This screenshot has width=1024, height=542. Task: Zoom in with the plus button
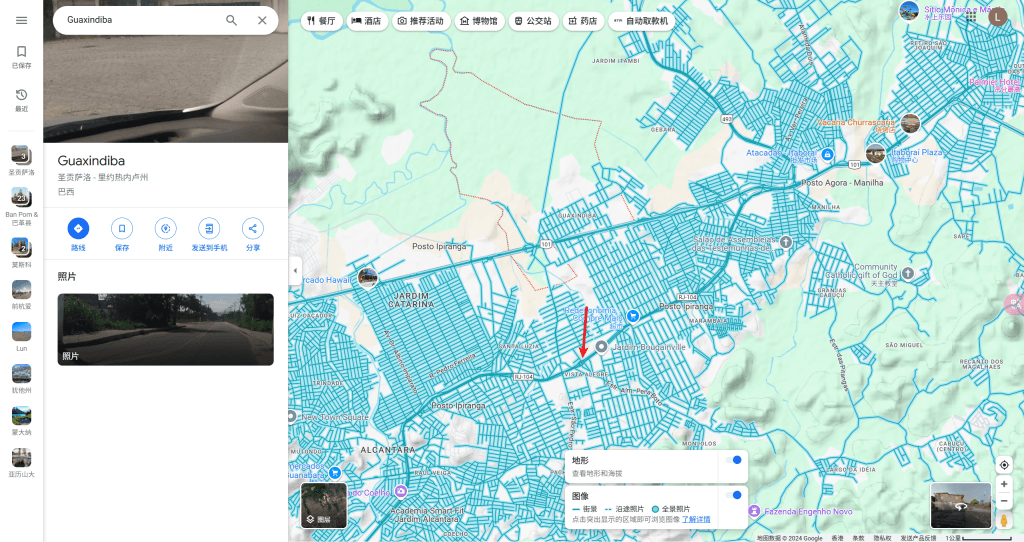[1004, 484]
